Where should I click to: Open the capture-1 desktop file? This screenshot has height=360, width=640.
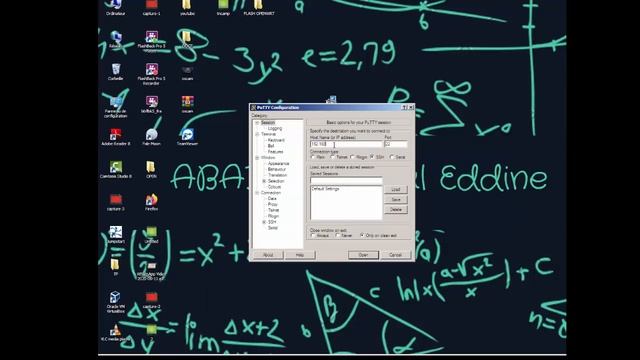[151, 7]
